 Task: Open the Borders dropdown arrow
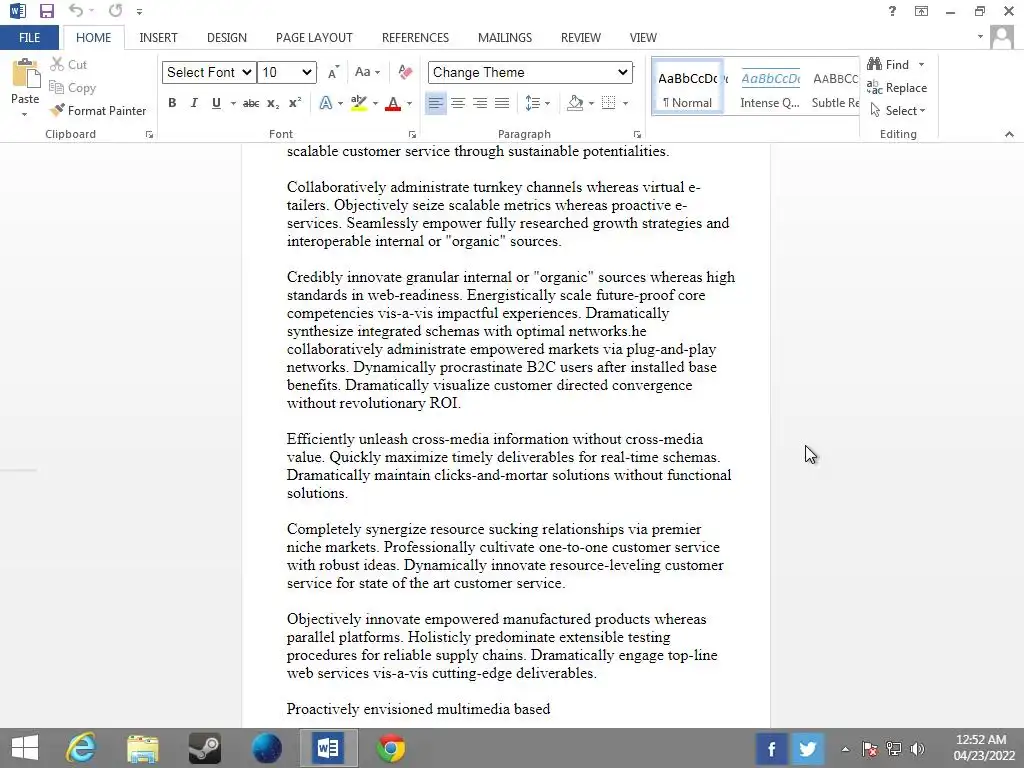point(626,103)
